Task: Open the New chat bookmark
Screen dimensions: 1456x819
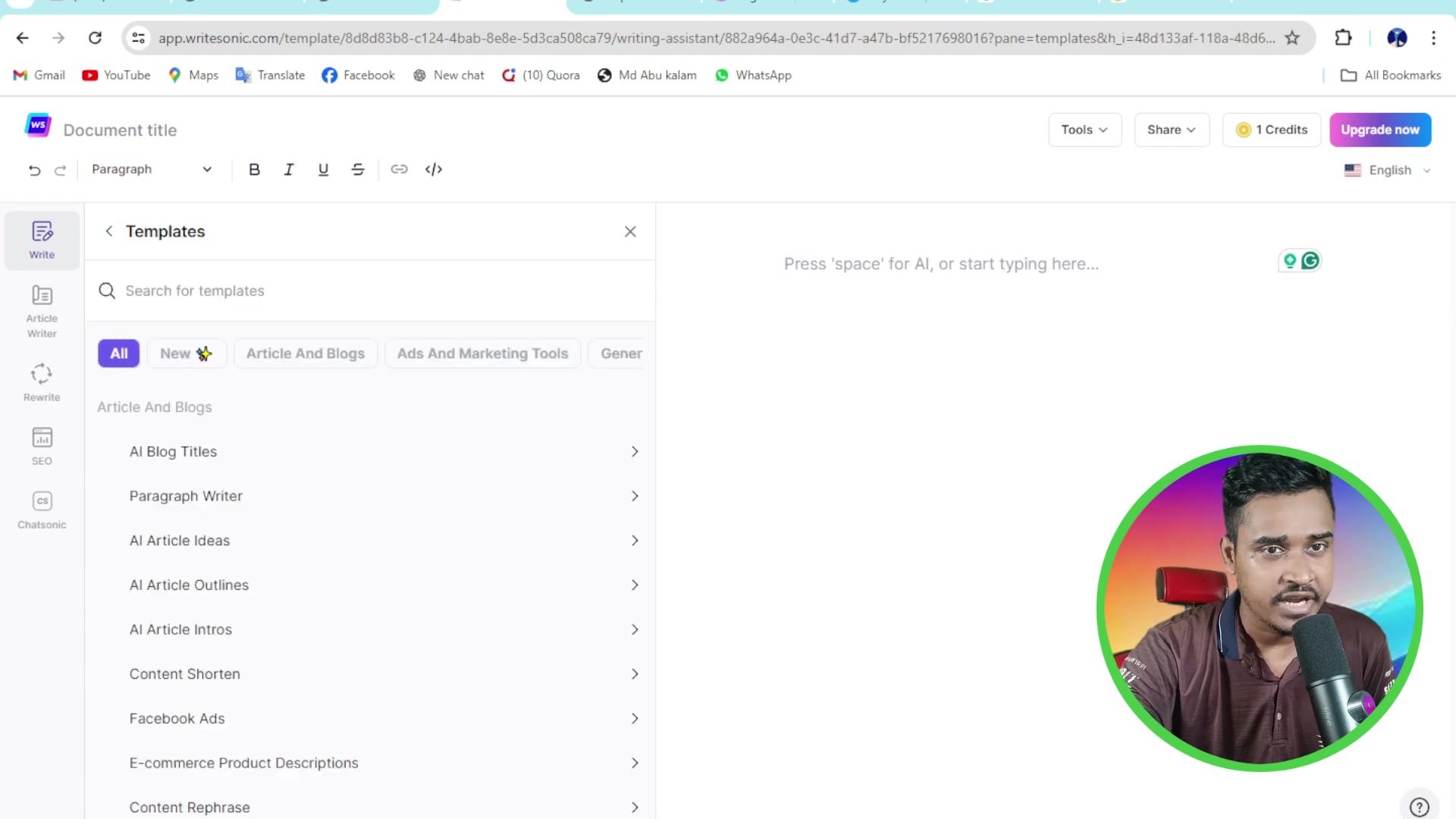Action: (x=449, y=75)
